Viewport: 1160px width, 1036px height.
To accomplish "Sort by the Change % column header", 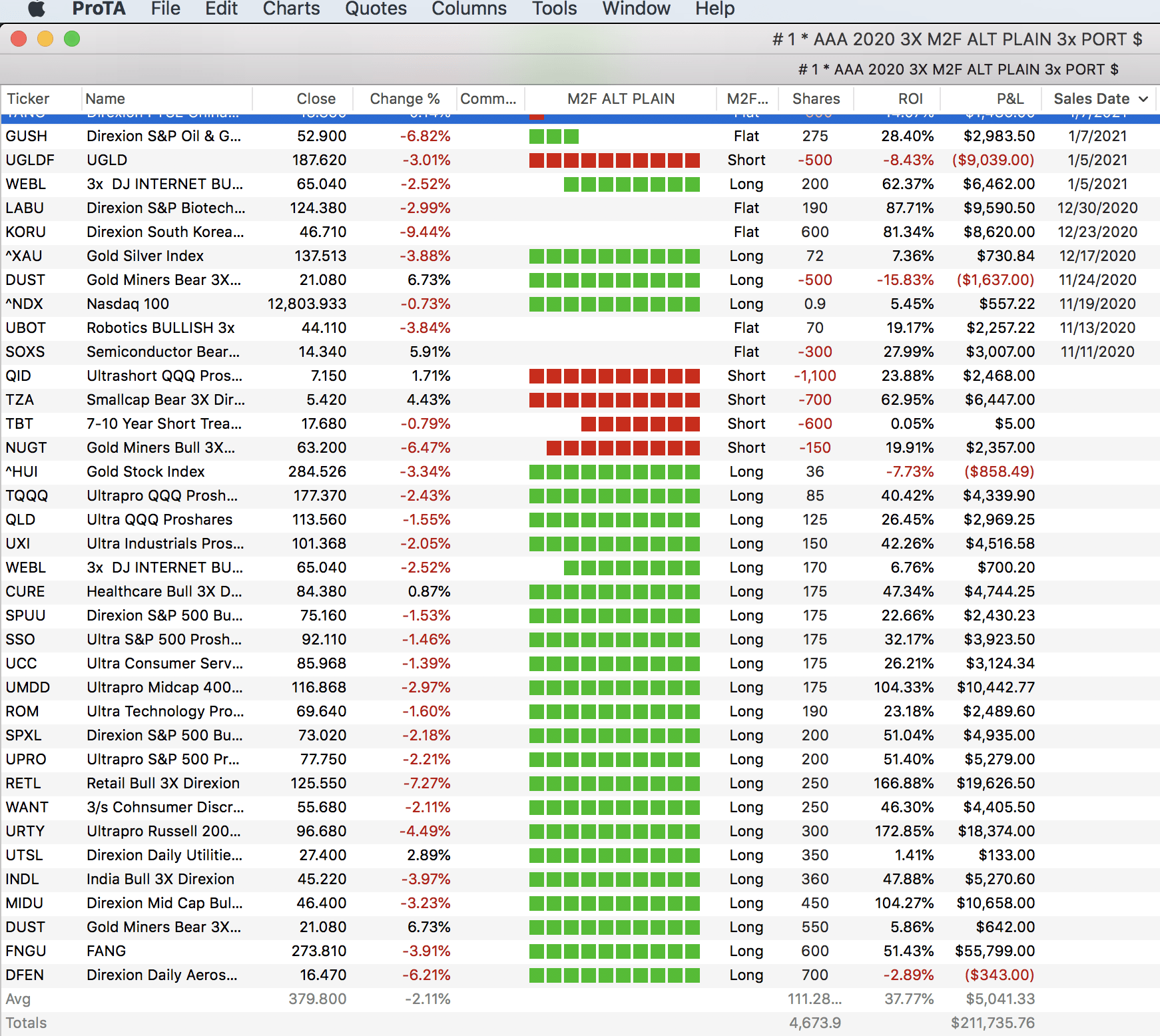I will coord(405,99).
